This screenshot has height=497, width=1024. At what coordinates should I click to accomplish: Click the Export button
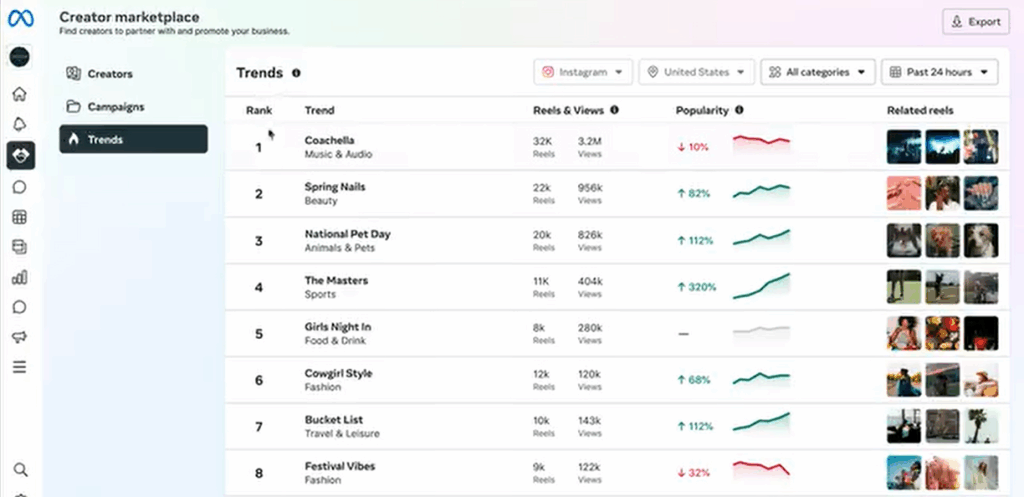[976, 21]
